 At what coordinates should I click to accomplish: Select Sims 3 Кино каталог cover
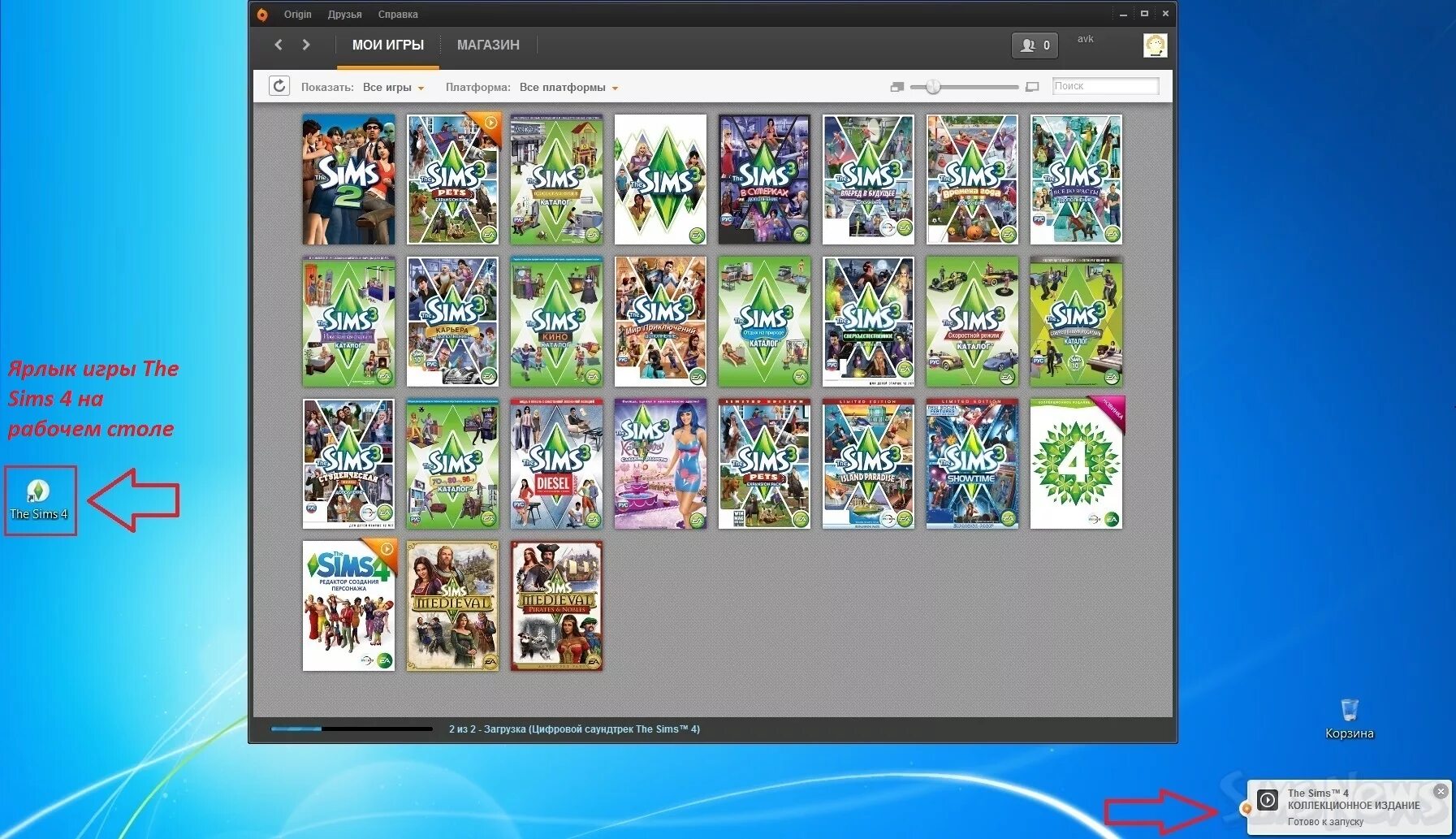click(x=556, y=322)
